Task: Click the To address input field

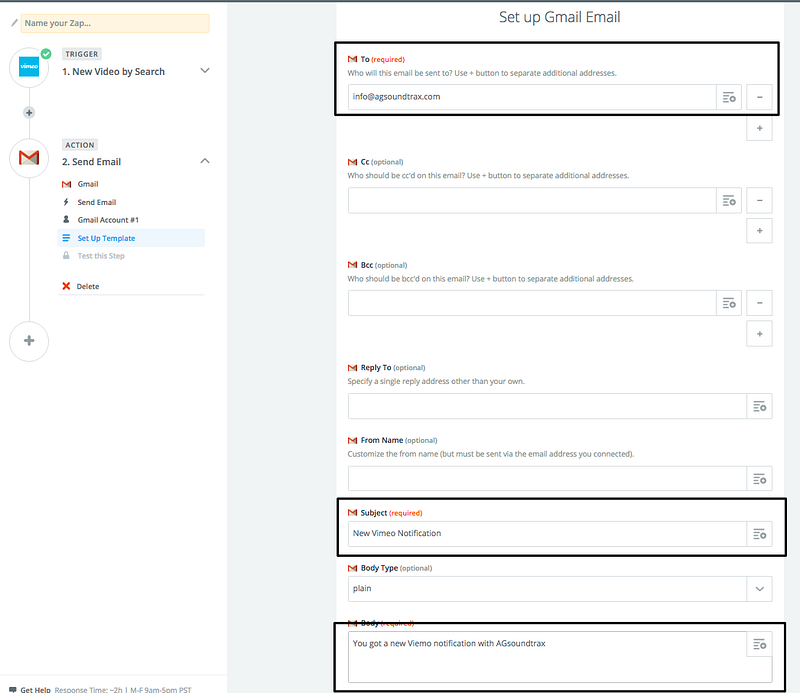Action: [x=532, y=97]
